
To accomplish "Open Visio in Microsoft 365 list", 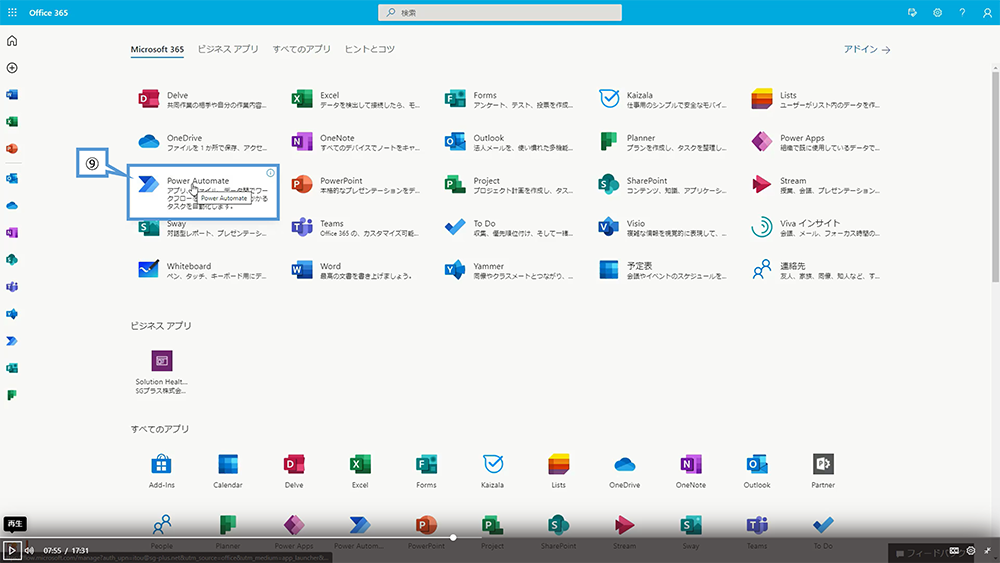I will coord(663,228).
